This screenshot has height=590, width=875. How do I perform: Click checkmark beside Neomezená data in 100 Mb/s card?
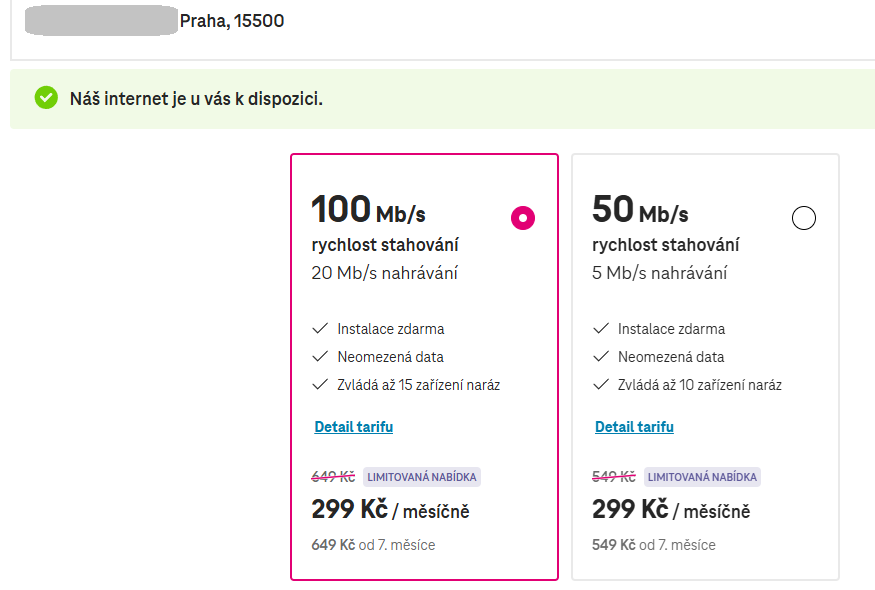pyautogui.click(x=320, y=356)
